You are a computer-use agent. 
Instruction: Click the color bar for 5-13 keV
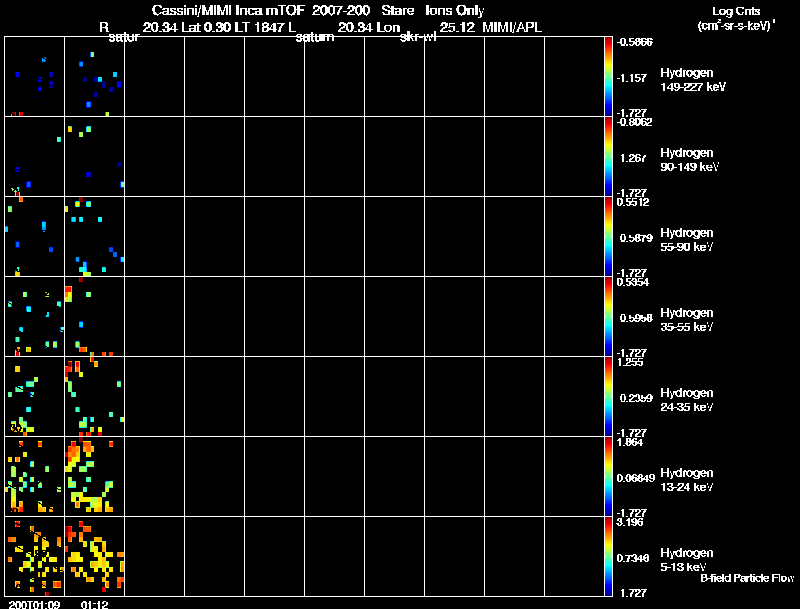click(x=608, y=556)
